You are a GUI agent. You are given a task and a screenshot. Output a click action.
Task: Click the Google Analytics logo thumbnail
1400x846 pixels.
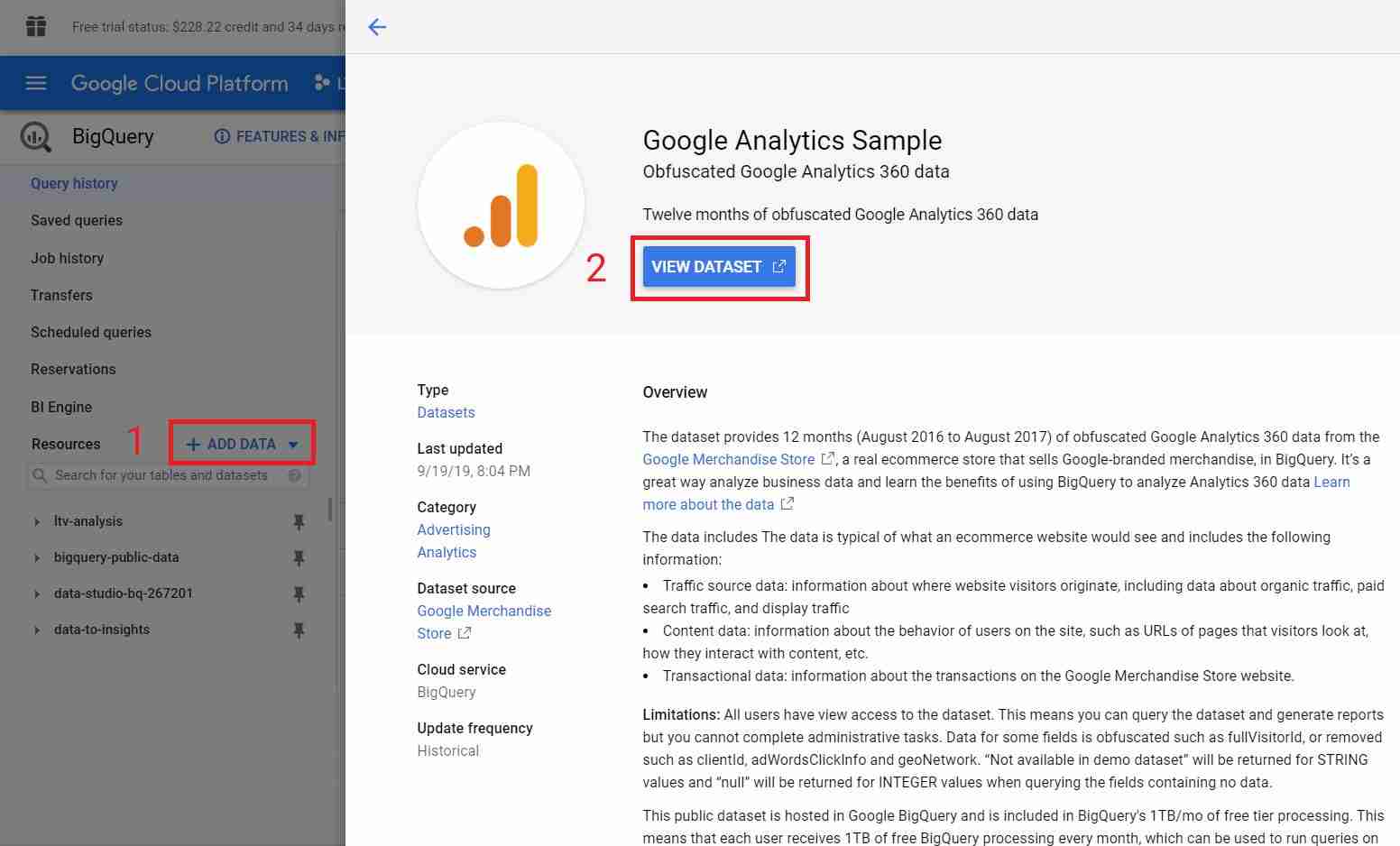501,206
